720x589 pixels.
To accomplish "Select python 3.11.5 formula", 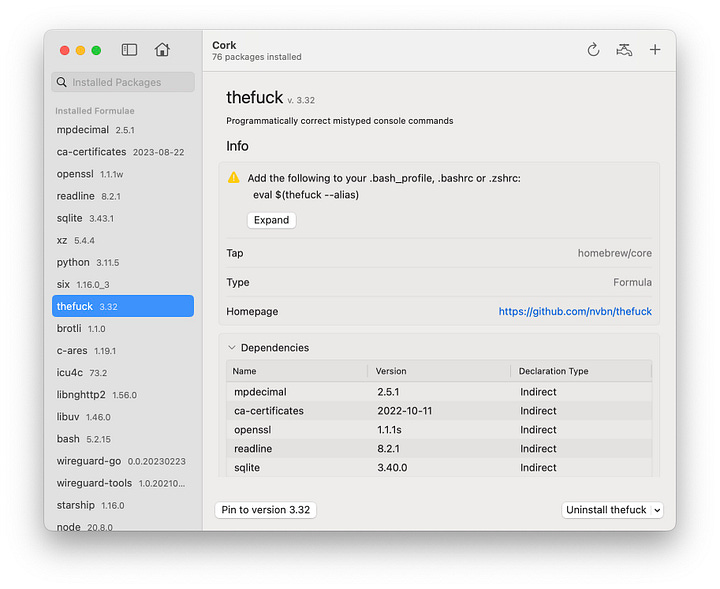I will click(123, 262).
